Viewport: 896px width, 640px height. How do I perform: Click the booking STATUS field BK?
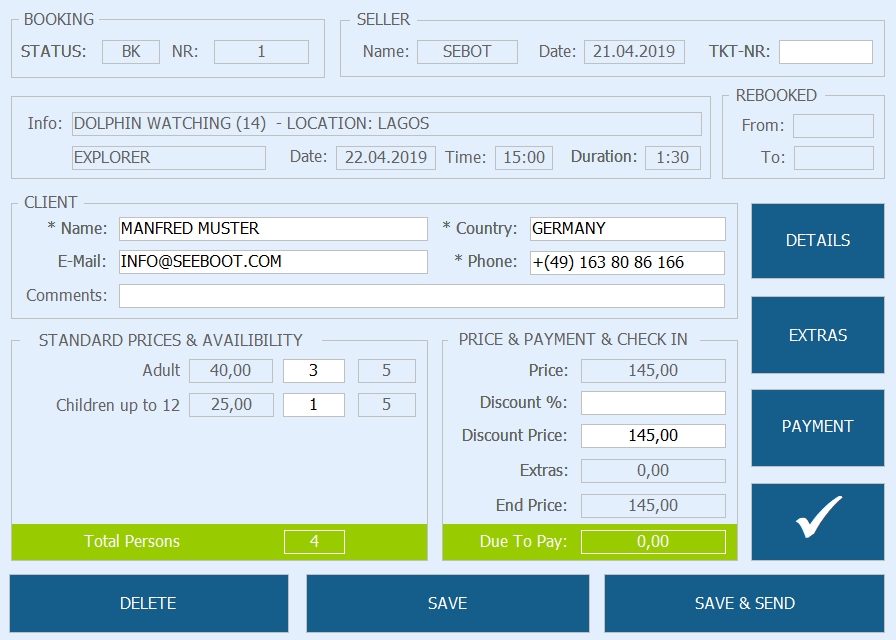131,52
